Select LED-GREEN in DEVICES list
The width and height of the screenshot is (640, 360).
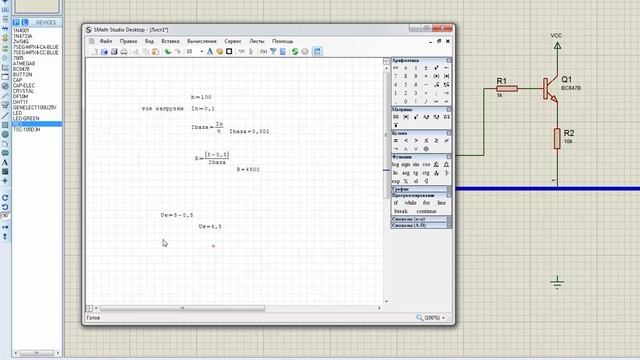point(26,118)
